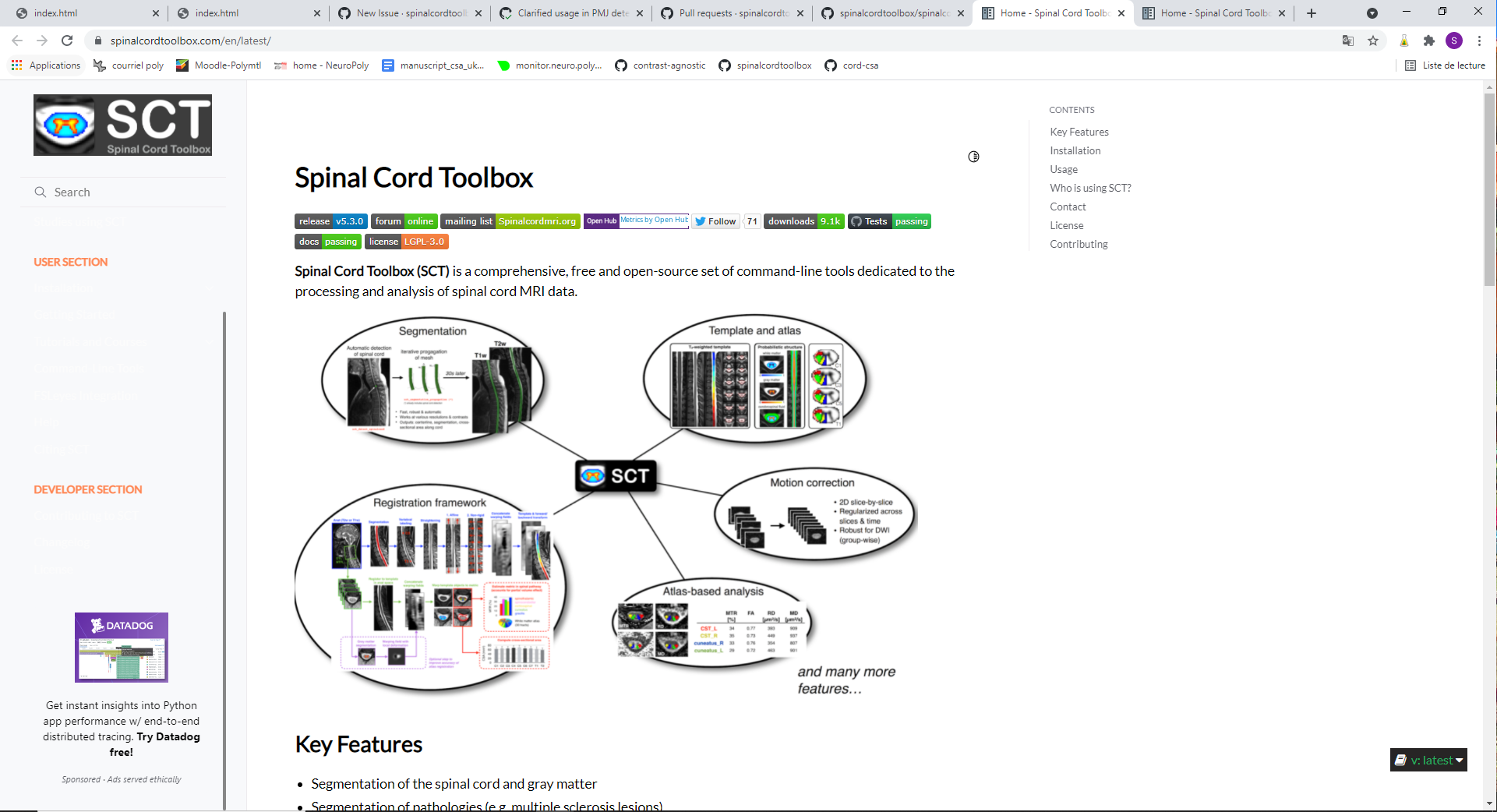Click the GitHub Octocat on the Tests badge
The height and width of the screenshot is (812, 1497).
pos(856,221)
